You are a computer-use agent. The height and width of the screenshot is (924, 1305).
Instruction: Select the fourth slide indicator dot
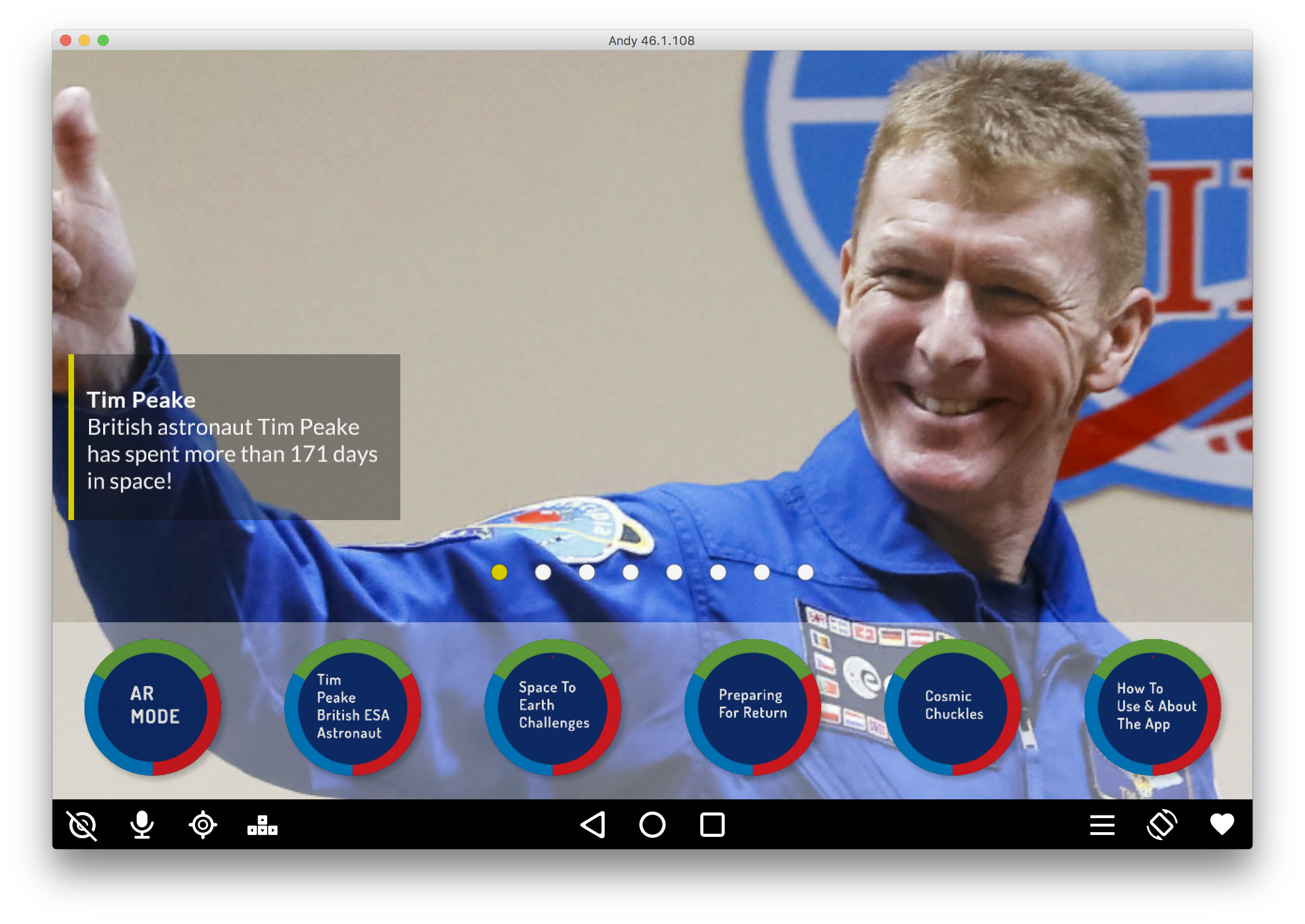pos(630,573)
